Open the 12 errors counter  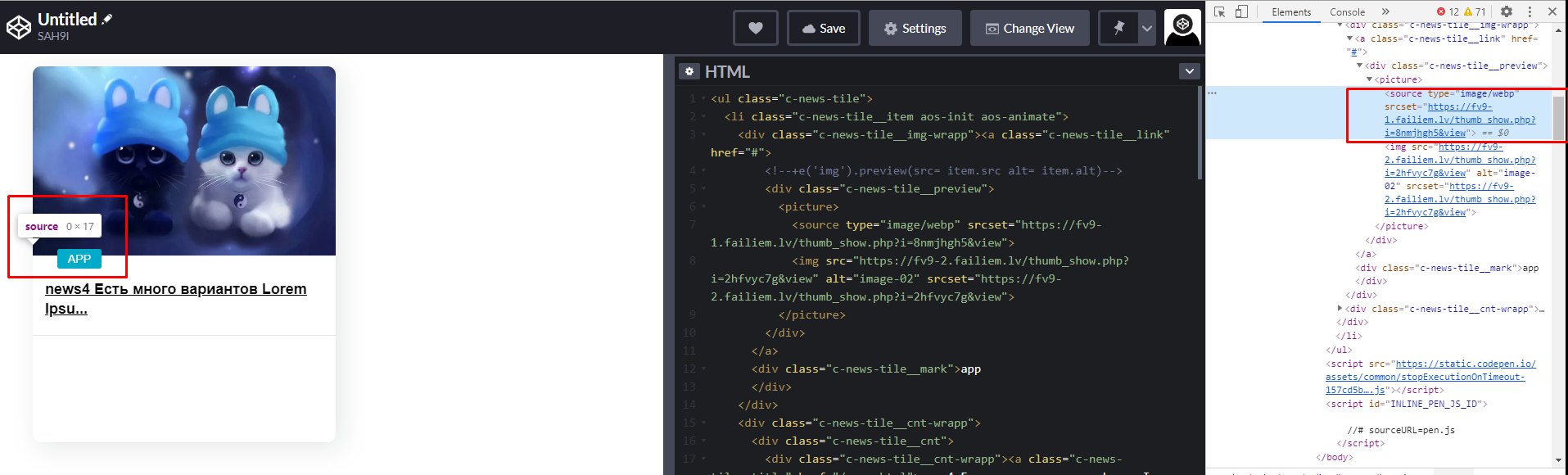(x=1448, y=11)
